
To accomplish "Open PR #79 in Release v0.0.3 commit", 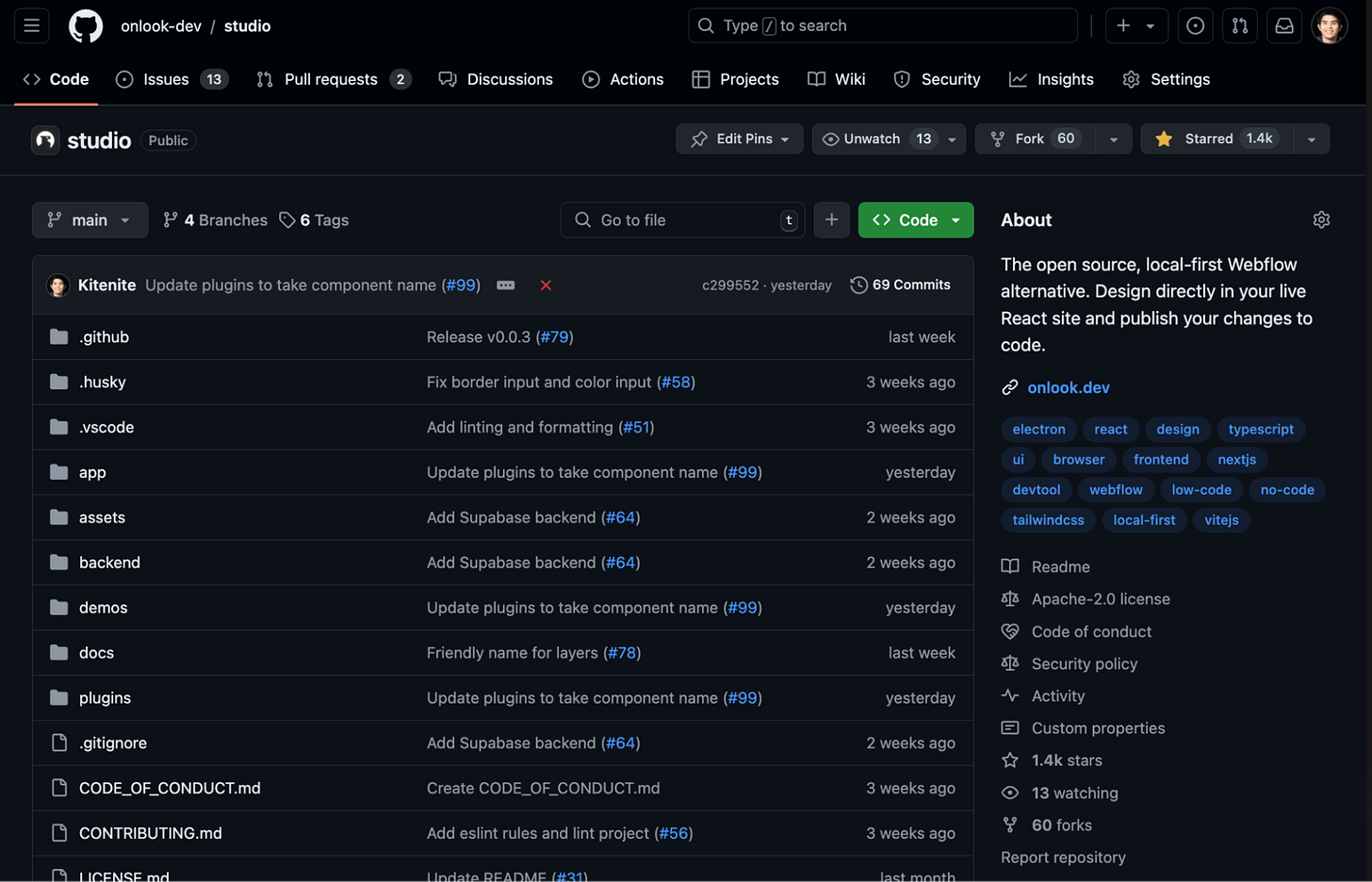I will tap(554, 336).
